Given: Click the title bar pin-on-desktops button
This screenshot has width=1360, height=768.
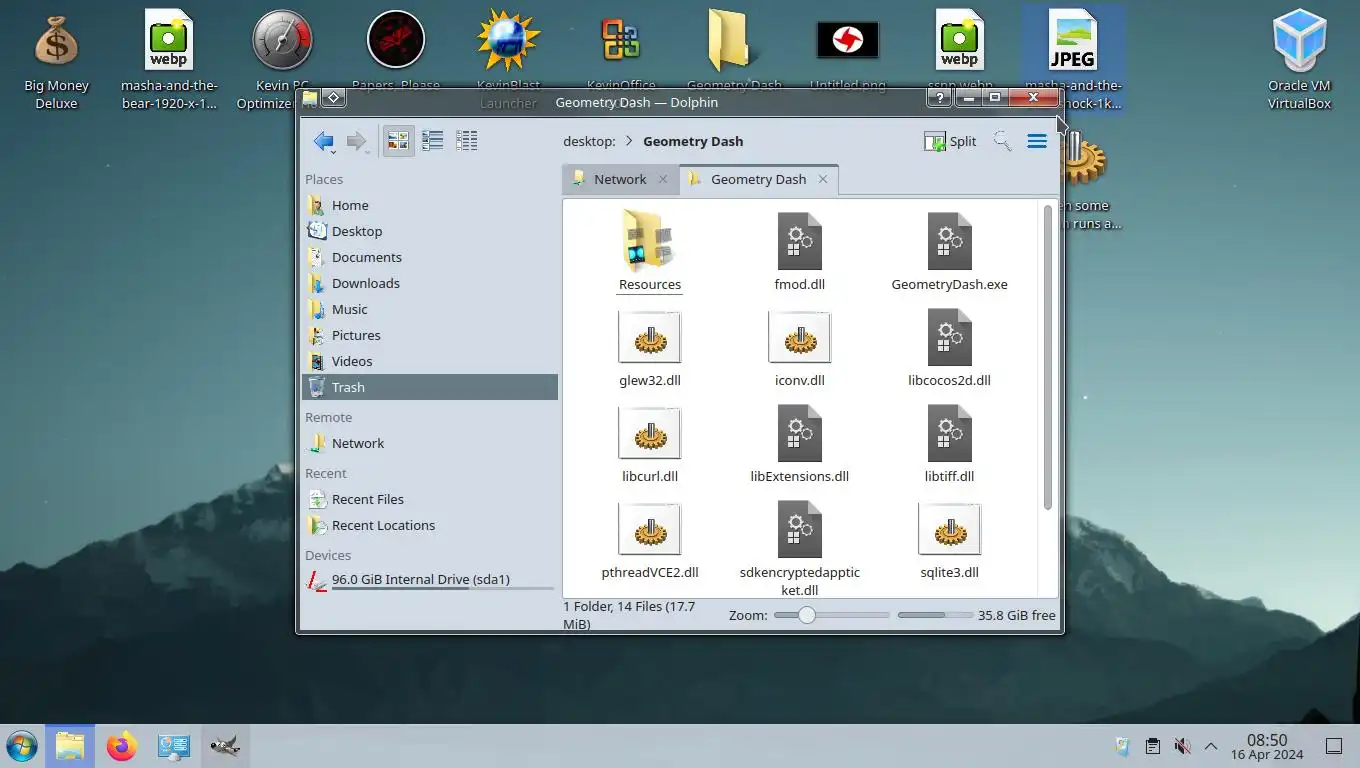Looking at the screenshot, I should tap(334, 98).
